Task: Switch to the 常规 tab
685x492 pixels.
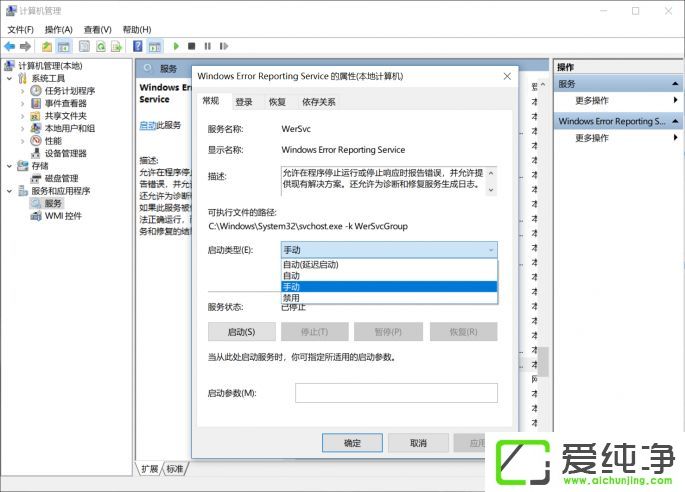Action: [x=211, y=101]
